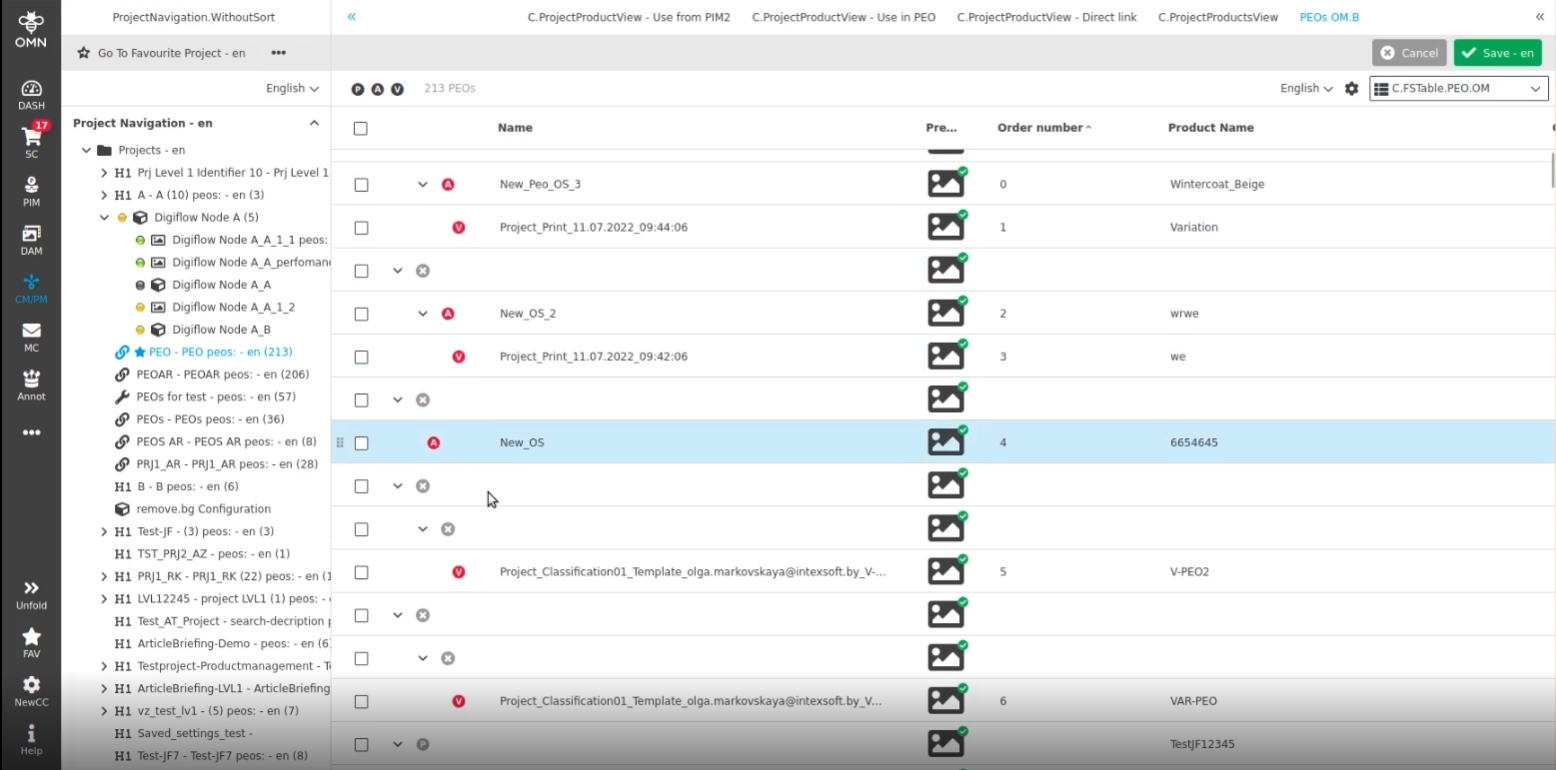Grab the drag handle on New_OS row
1556x770 pixels.
pyautogui.click(x=340, y=443)
